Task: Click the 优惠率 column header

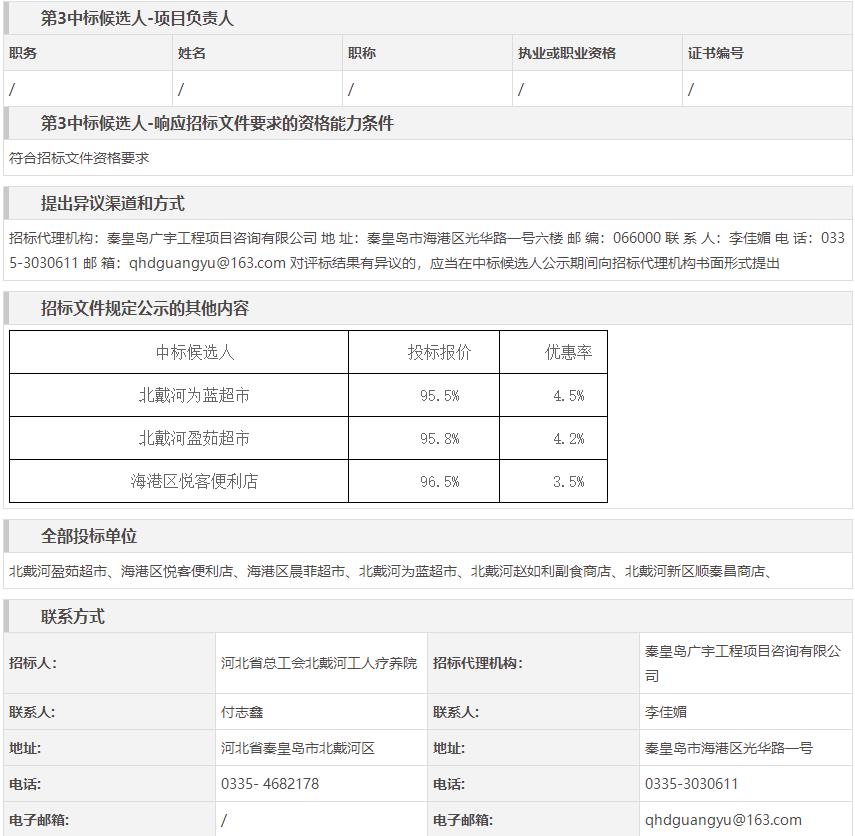Action: pos(568,352)
